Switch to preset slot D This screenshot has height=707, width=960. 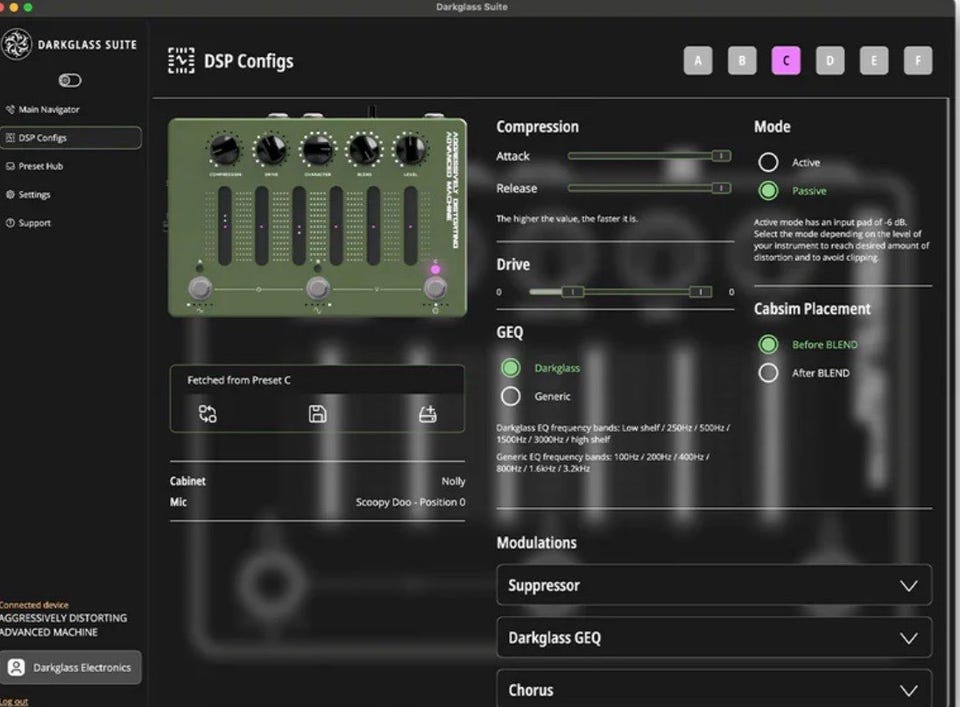point(830,61)
